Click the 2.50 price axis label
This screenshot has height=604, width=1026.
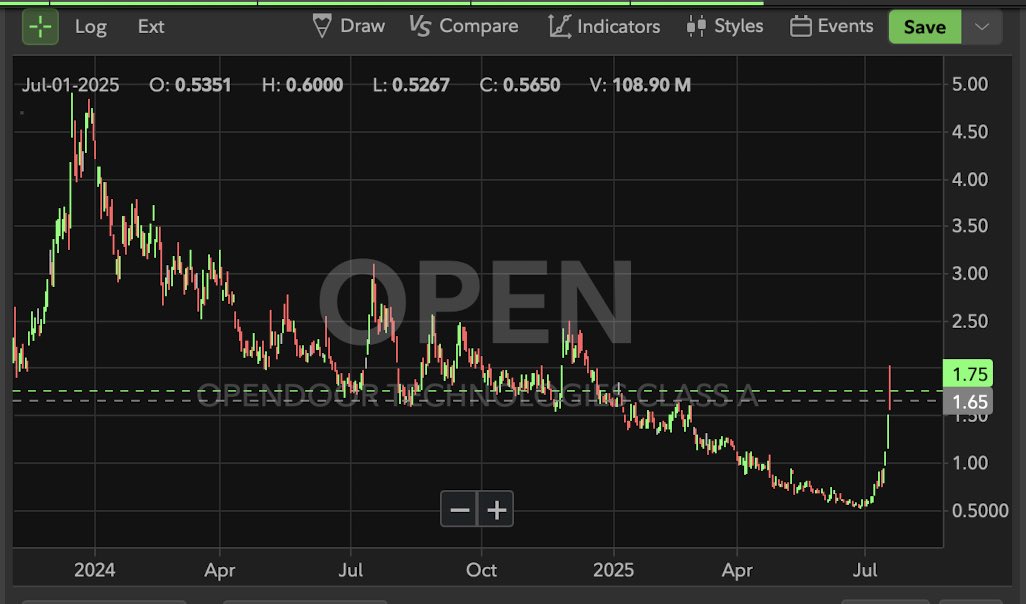(x=970, y=321)
